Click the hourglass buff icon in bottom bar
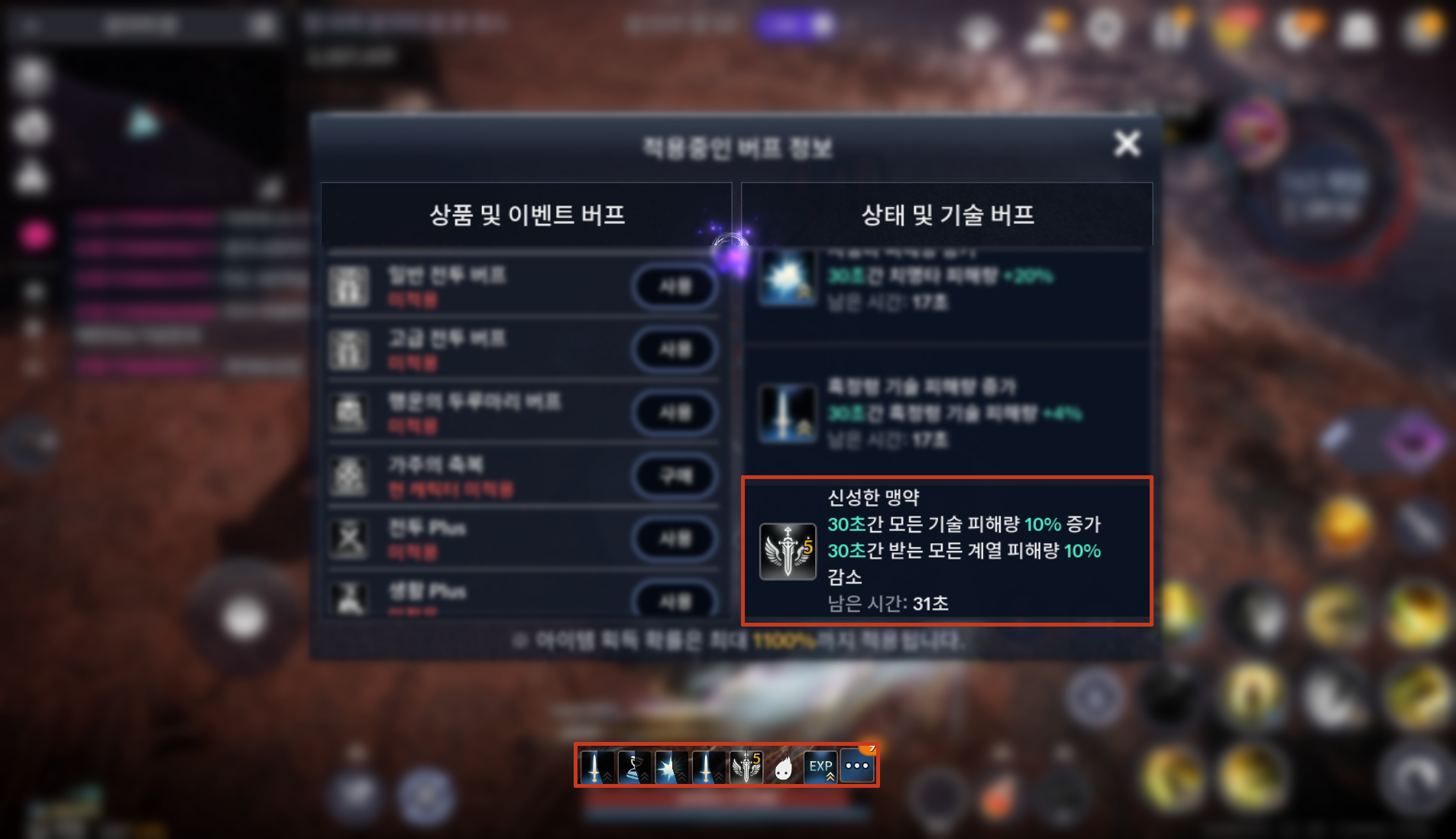Viewport: 1456px width, 839px height. [x=633, y=766]
